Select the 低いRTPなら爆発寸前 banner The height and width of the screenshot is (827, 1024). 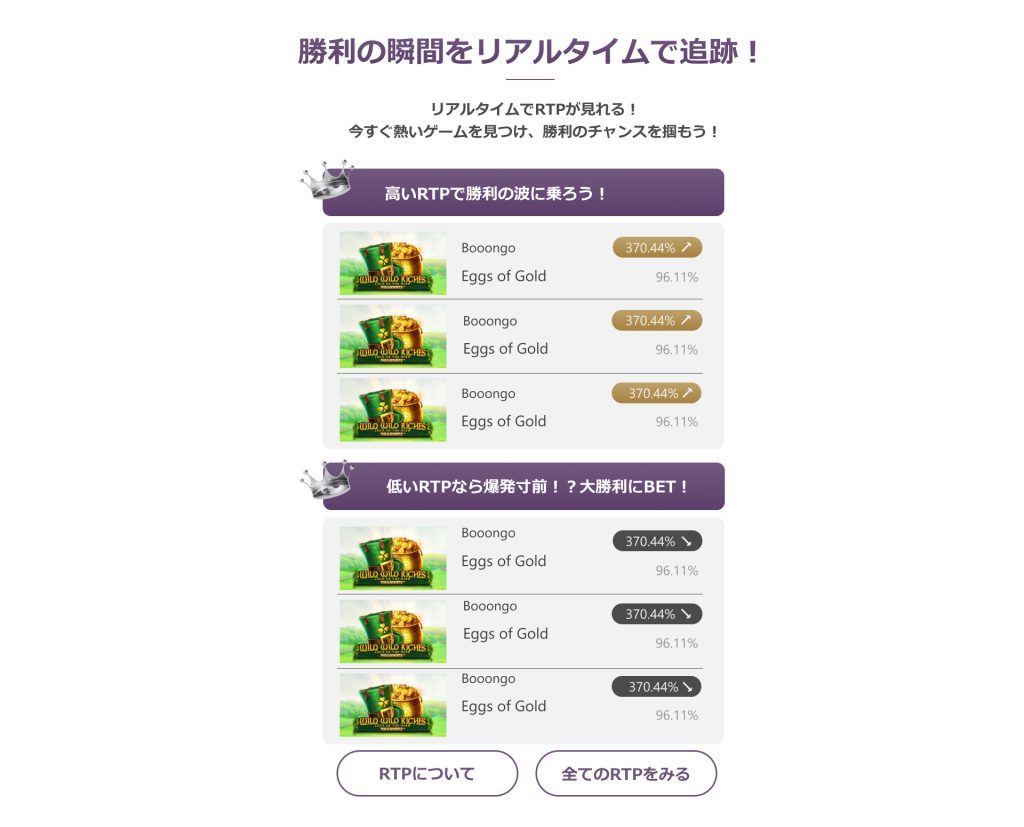[x=523, y=487]
